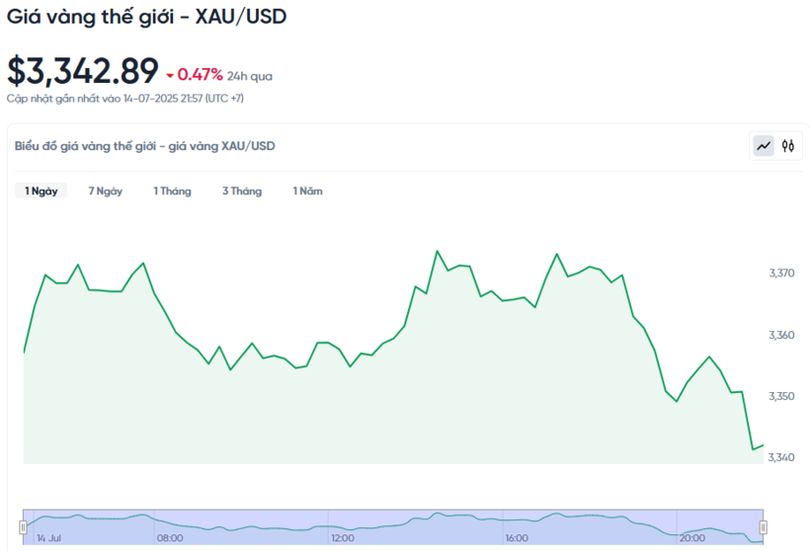Switch to the 1 Tháng range
Image resolution: width=810 pixels, height=551 pixels.
(x=172, y=191)
